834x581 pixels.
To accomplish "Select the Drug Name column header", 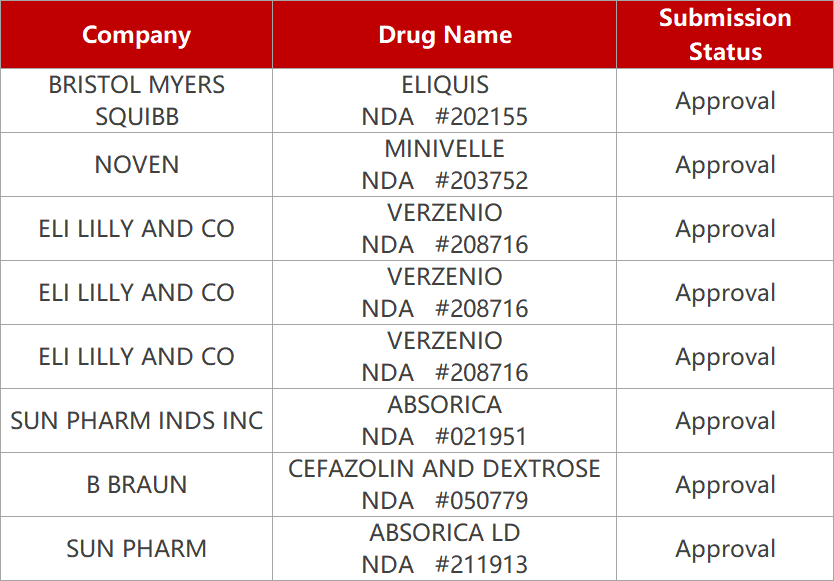I will [444, 35].
